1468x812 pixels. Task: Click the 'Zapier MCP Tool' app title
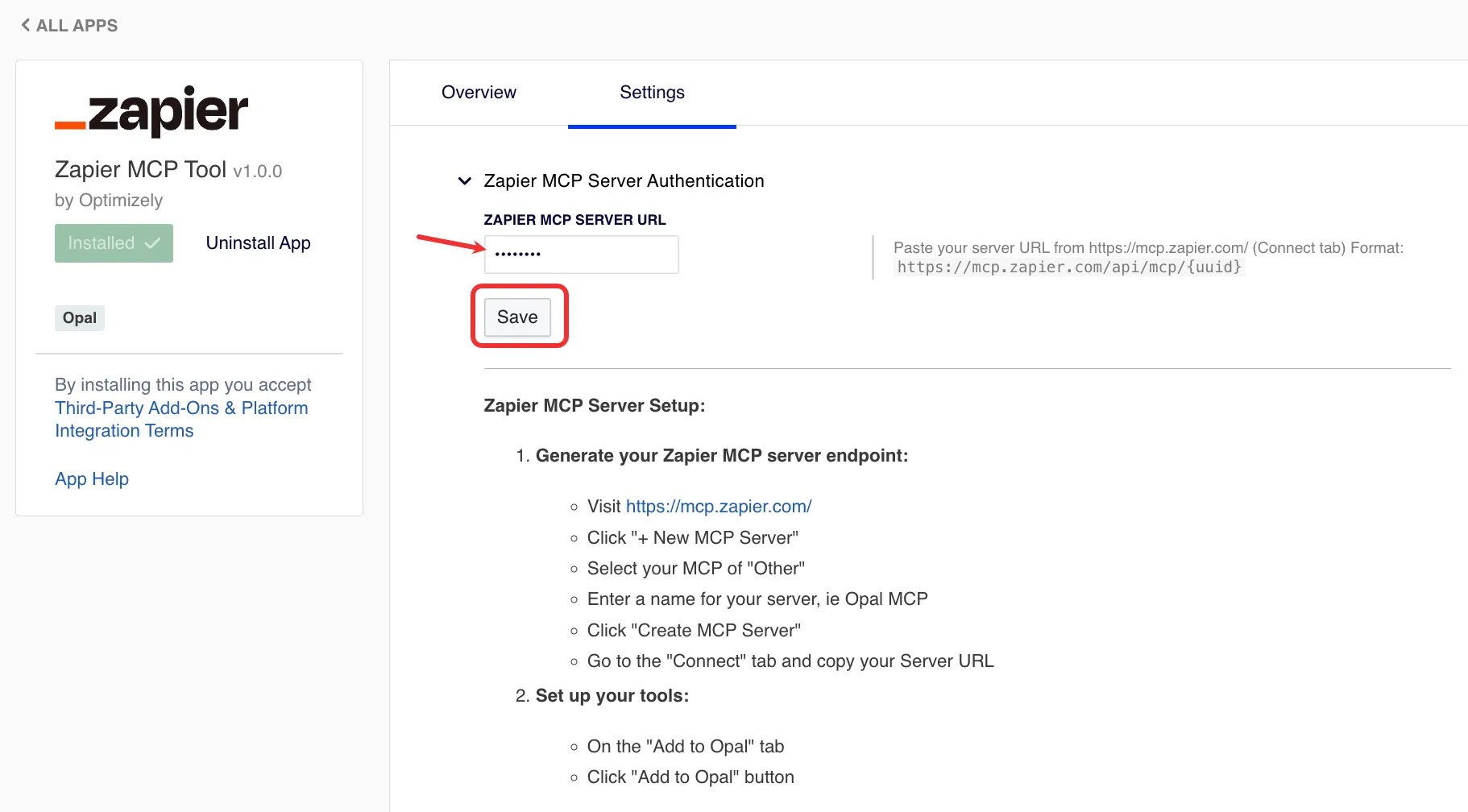pos(140,170)
